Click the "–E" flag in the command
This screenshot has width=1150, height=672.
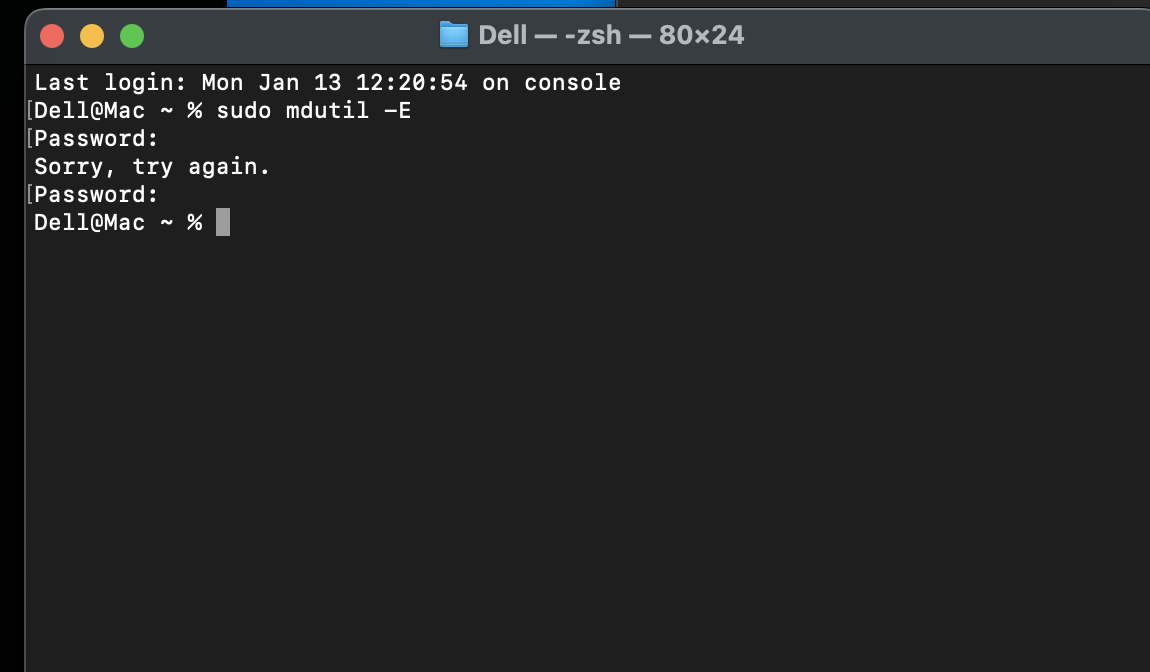pyautogui.click(x=398, y=111)
